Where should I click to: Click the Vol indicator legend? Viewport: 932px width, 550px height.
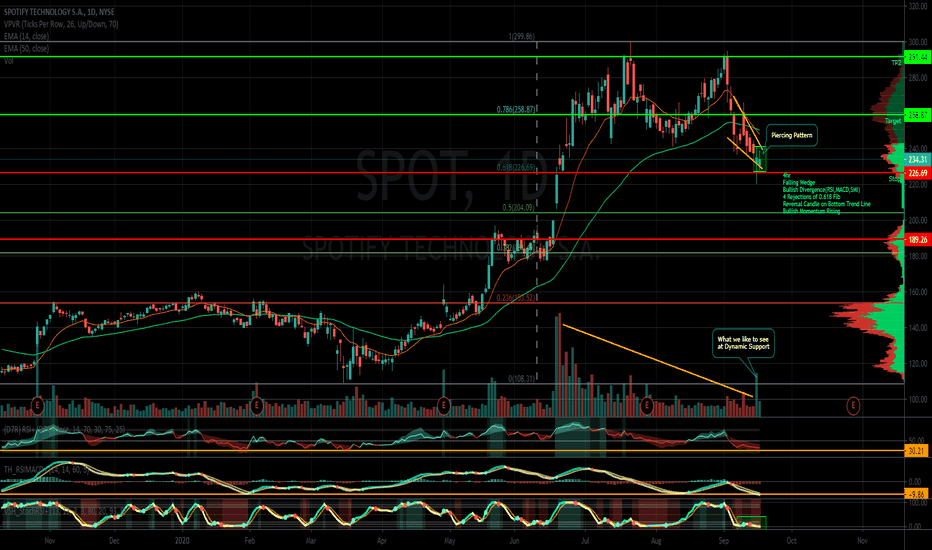pyautogui.click(x=9, y=61)
